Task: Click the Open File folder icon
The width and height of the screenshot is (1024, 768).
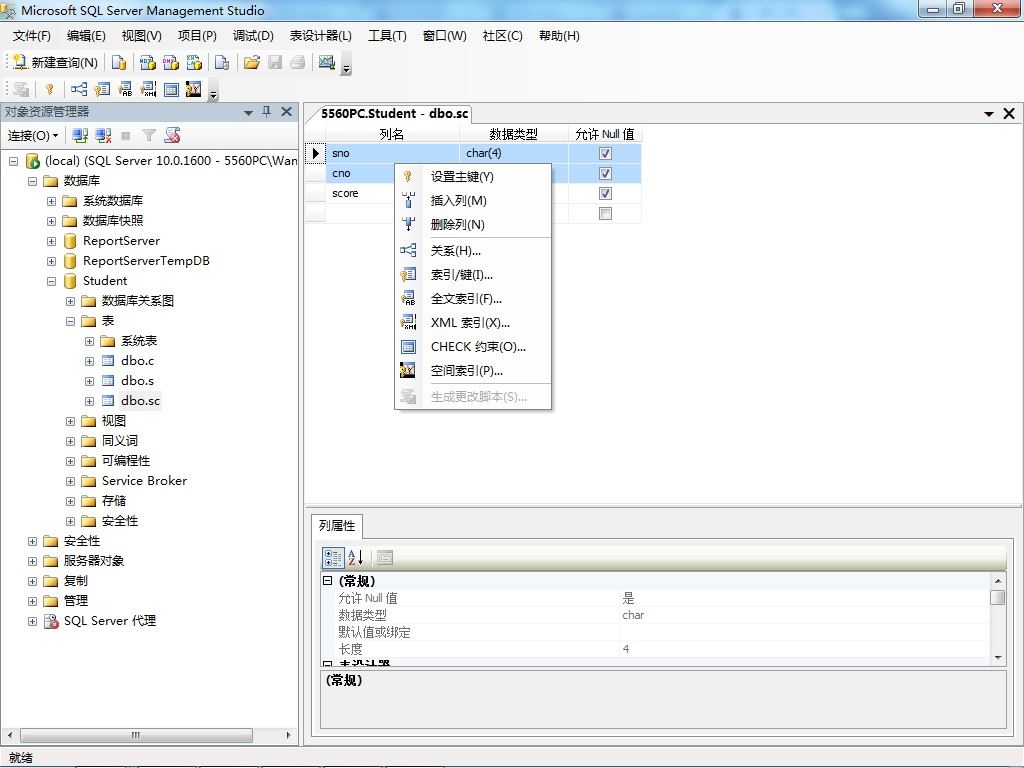Action: [x=251, y=62]
